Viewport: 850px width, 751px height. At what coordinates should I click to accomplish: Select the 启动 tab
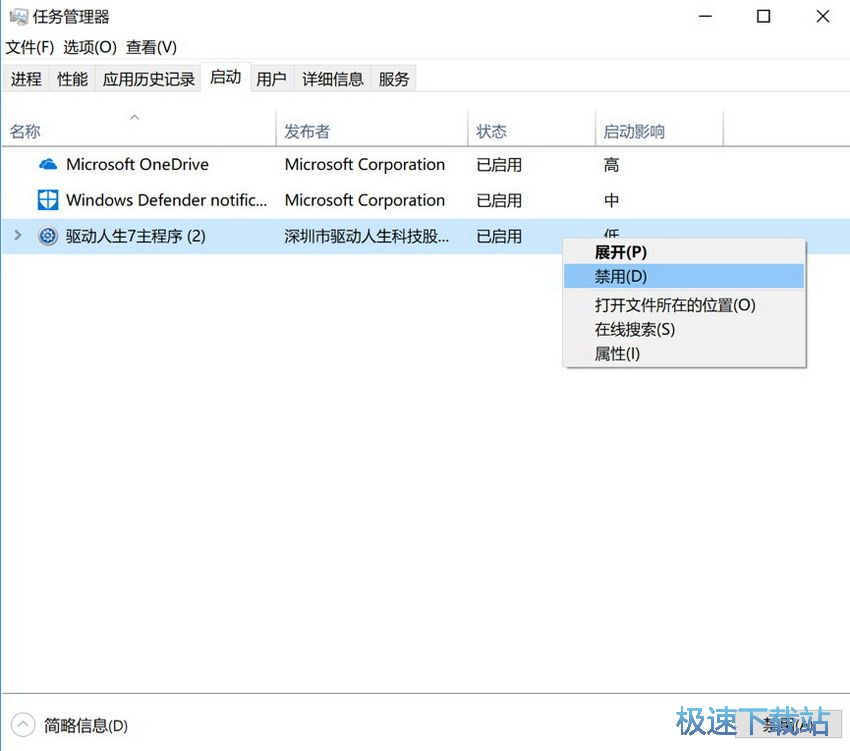click(x=226, y=77)
